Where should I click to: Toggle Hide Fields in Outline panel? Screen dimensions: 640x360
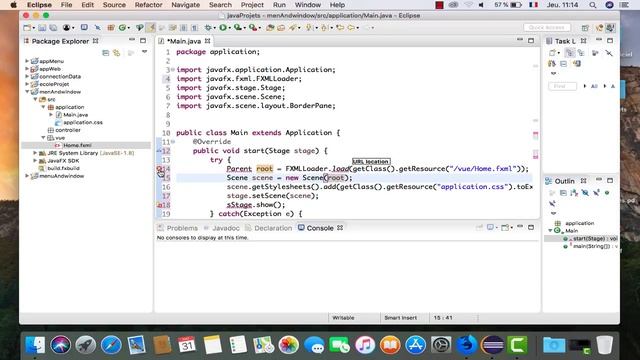tap(585, 193)
